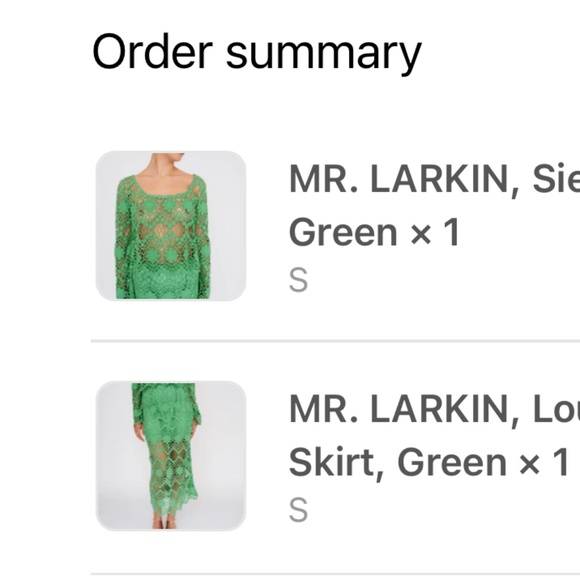Click the × 1 quantity of skirt item
The height and width of the screenshot is (580, 580).
pos(543,462)
